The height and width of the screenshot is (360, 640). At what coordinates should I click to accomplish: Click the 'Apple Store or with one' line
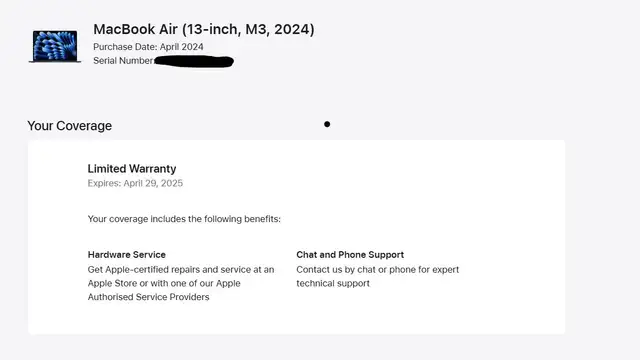pos(164,283)
